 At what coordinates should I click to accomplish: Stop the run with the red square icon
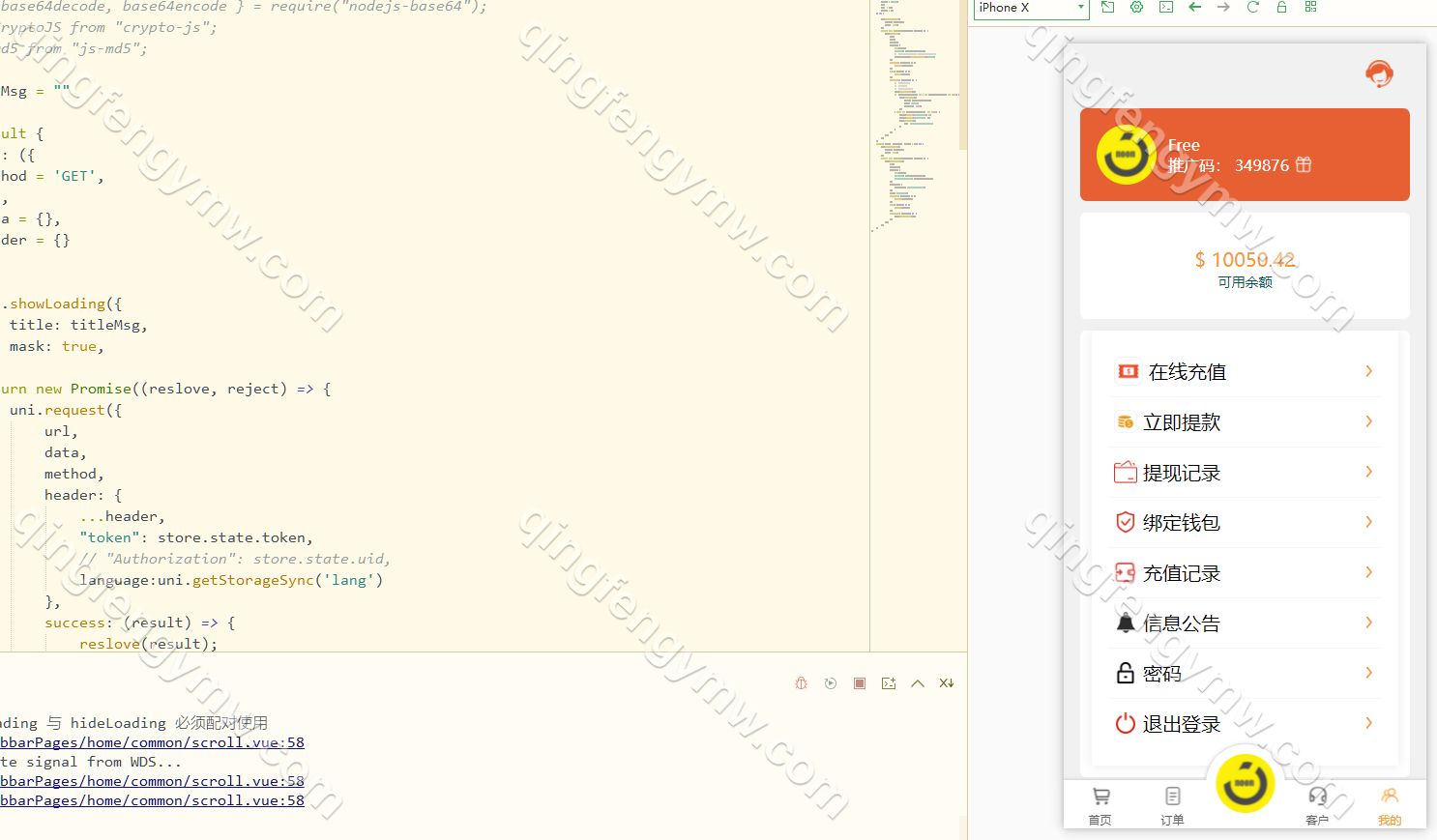pos(860,683)
